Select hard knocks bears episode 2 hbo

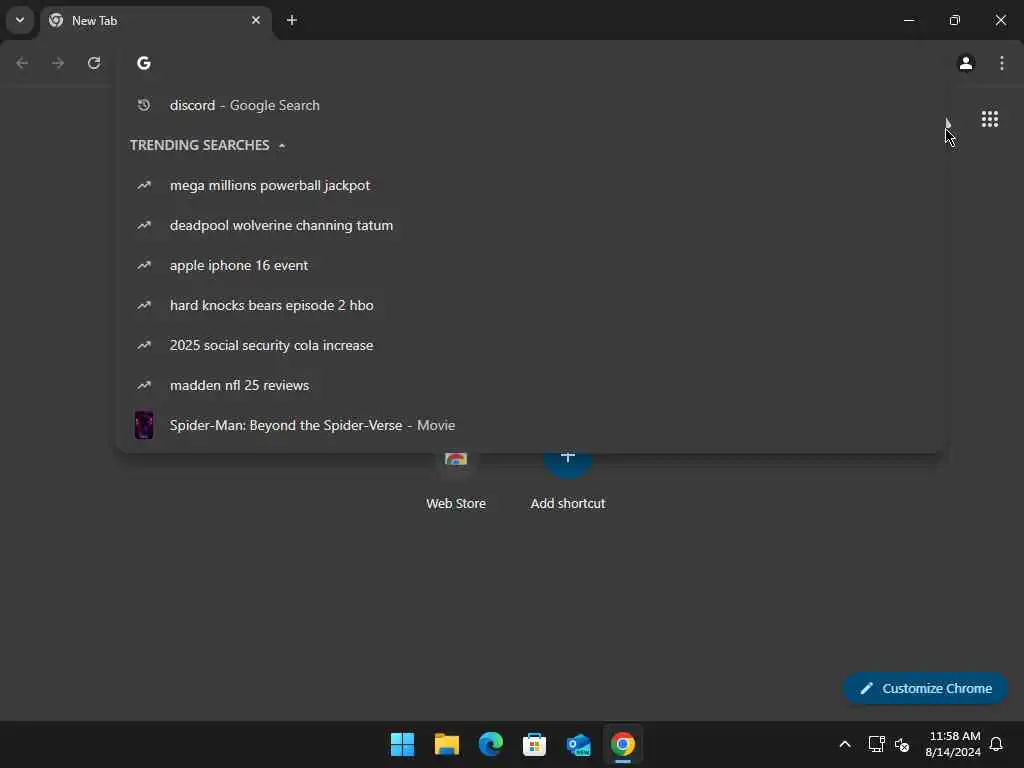[530, 305]
